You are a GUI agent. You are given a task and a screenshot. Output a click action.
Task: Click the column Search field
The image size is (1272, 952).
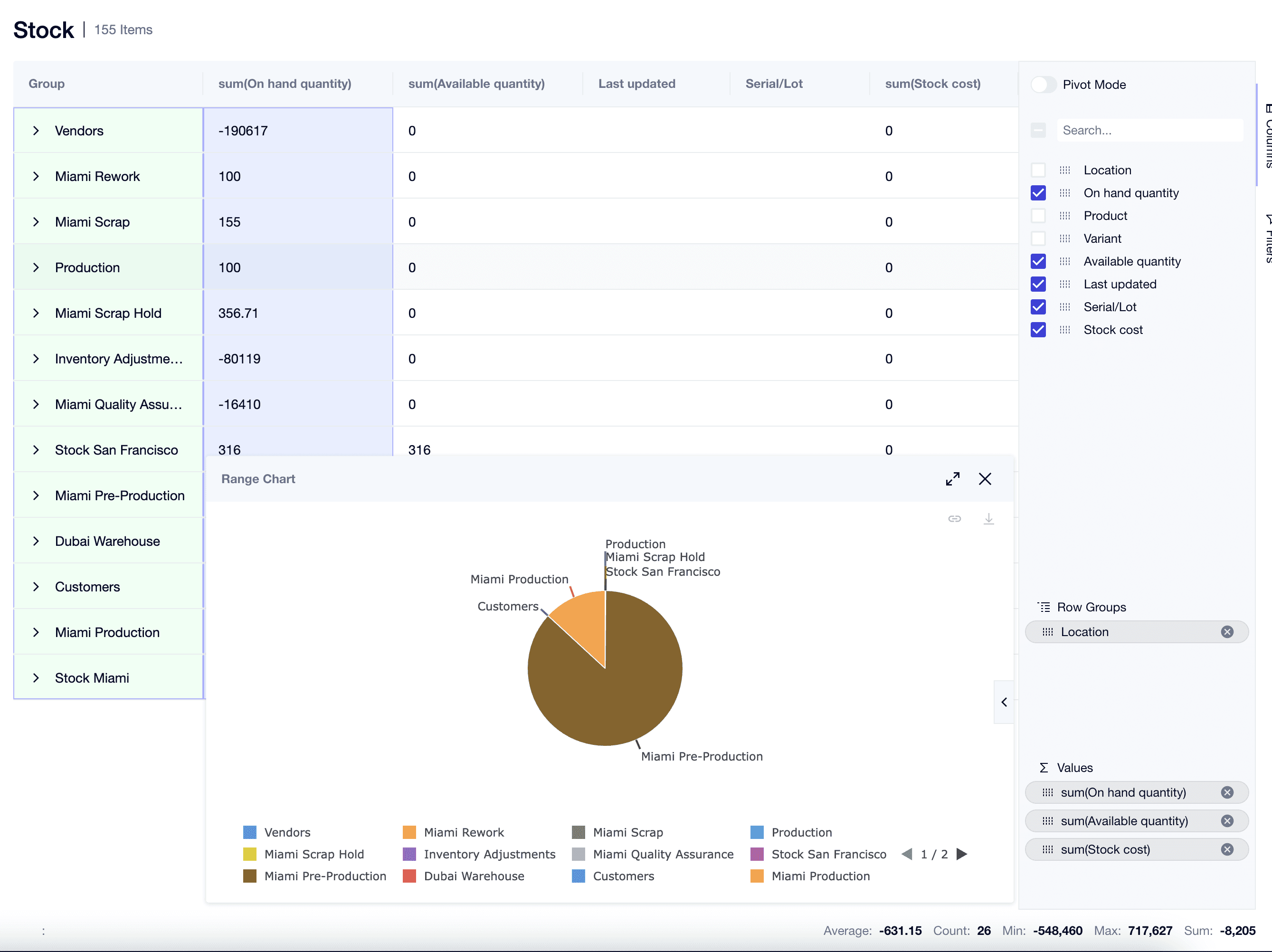(1149, 131)
